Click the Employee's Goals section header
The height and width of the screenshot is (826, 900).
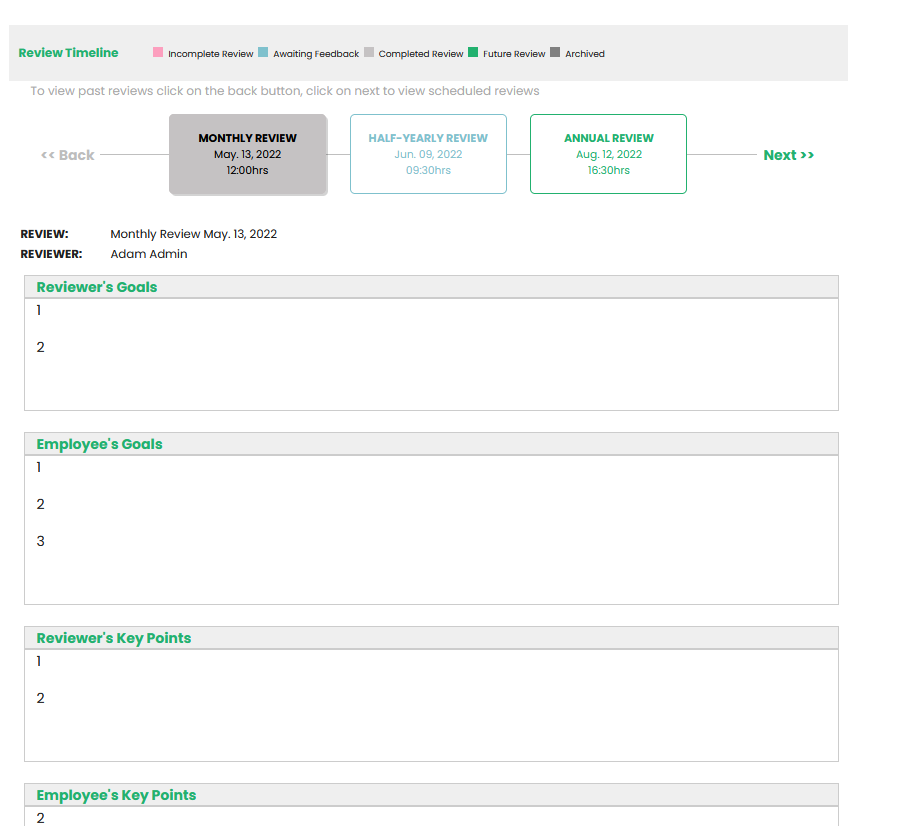coord(99,444)
